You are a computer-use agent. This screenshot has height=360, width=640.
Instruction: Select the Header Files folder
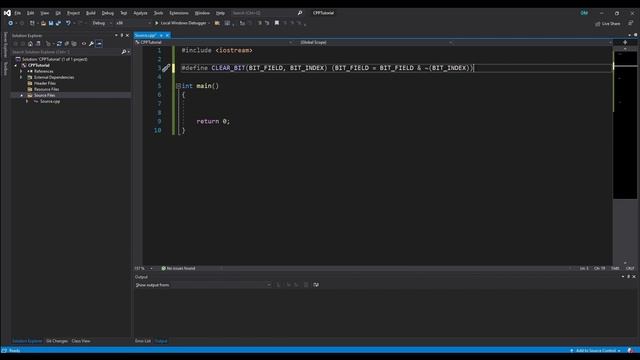point(44,83)
